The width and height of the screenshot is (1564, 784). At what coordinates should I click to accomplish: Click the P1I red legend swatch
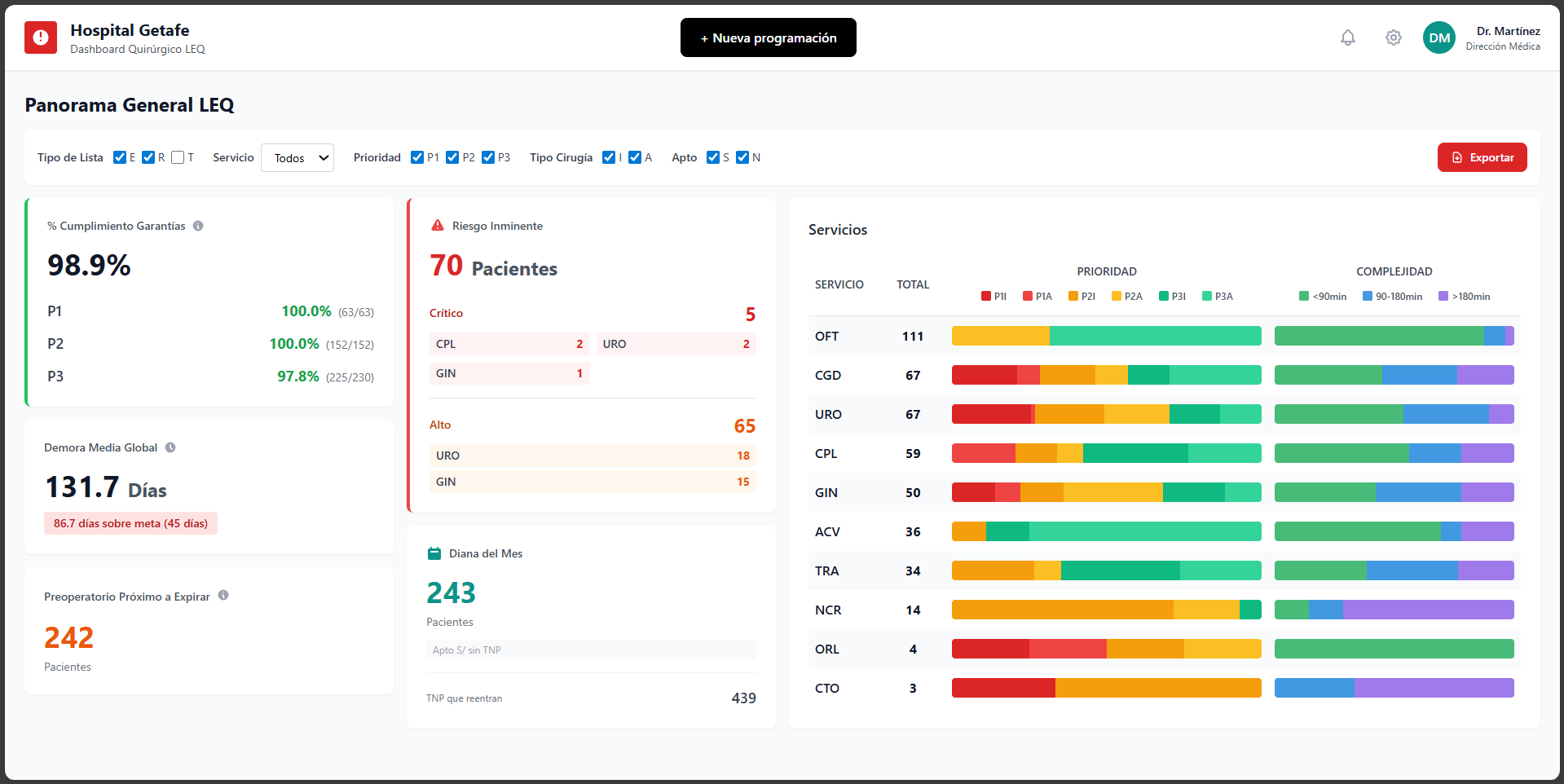coord(986,297)
